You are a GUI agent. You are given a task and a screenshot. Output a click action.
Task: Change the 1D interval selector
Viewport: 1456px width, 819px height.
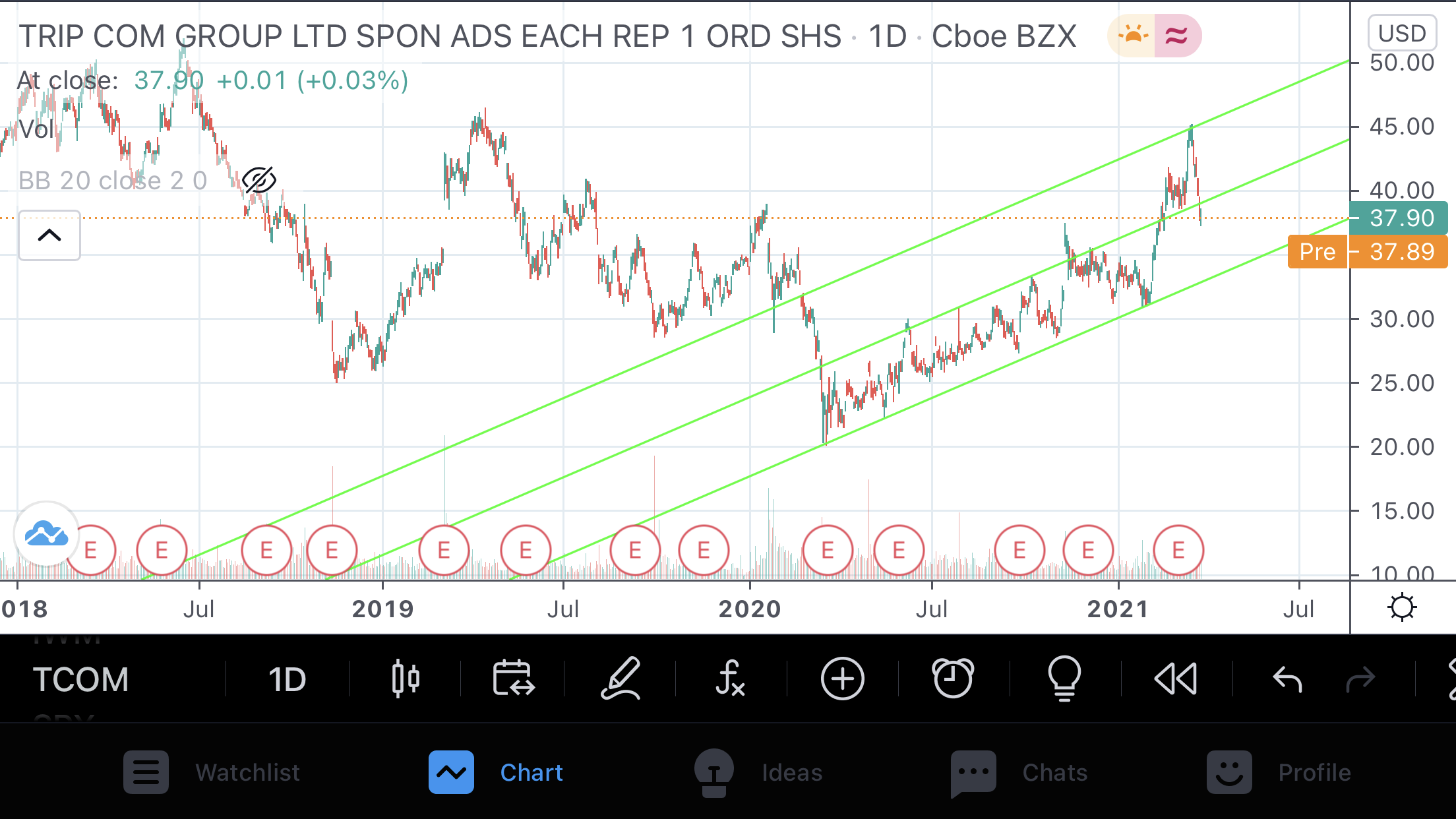click(x=287, y=679)
